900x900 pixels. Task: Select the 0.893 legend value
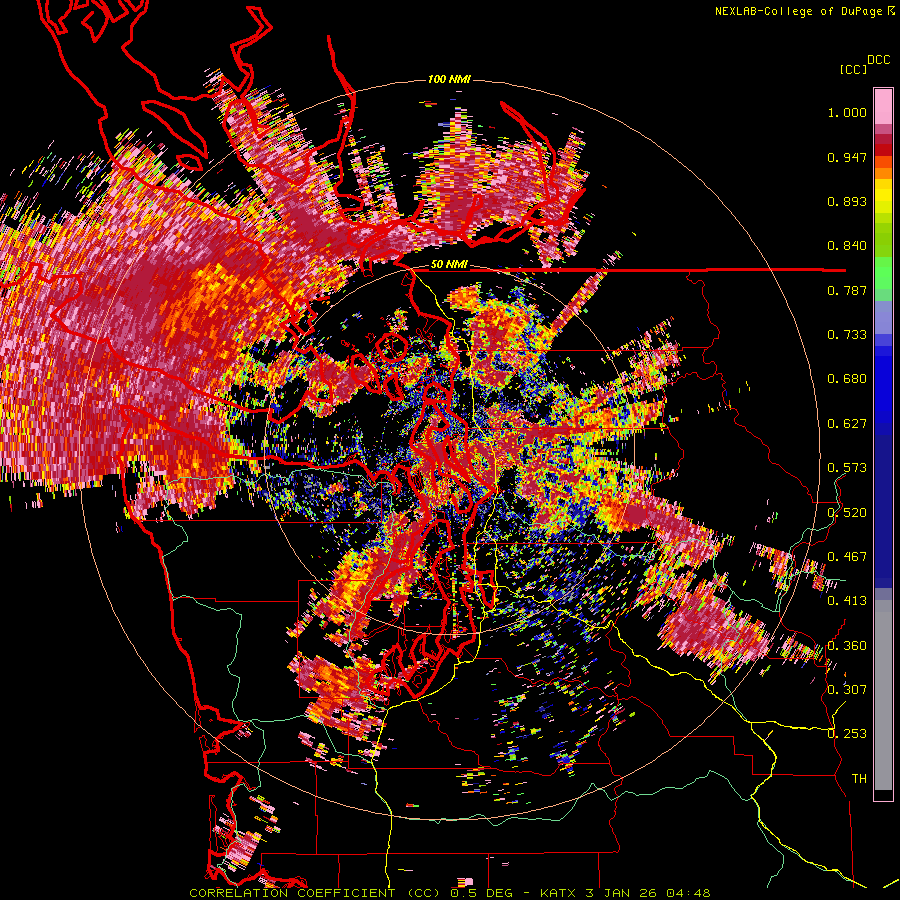(847, 201)
